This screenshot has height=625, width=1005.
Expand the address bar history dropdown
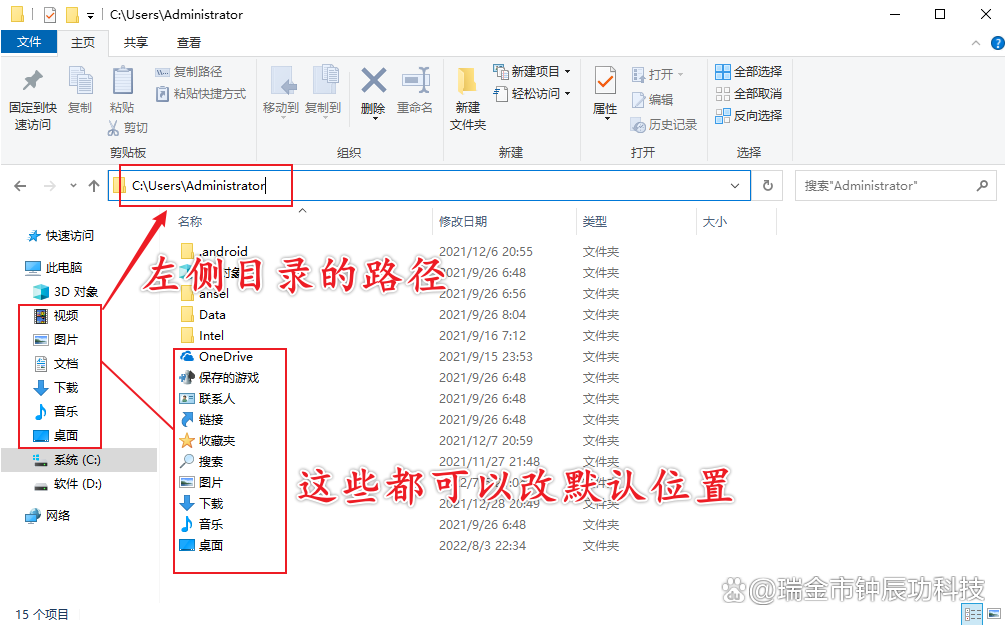pos(735,186)
